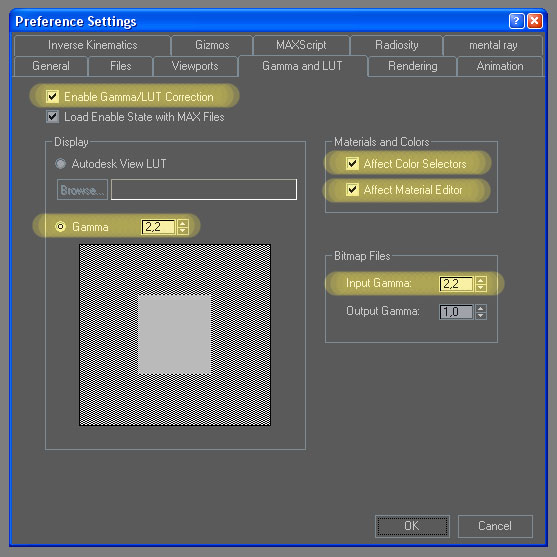Viewport: 557px width, 557px height.
Task: Increase Input Gamma with up spinner
Action: (481, 280)
